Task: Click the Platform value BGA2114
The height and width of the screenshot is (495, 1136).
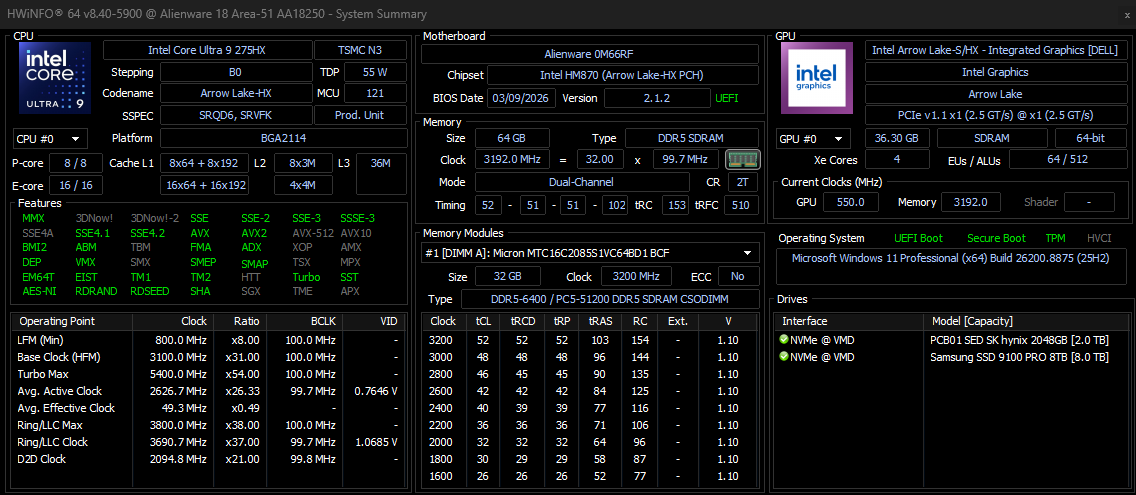Action: pyautogui.click(x=283, y=138)
